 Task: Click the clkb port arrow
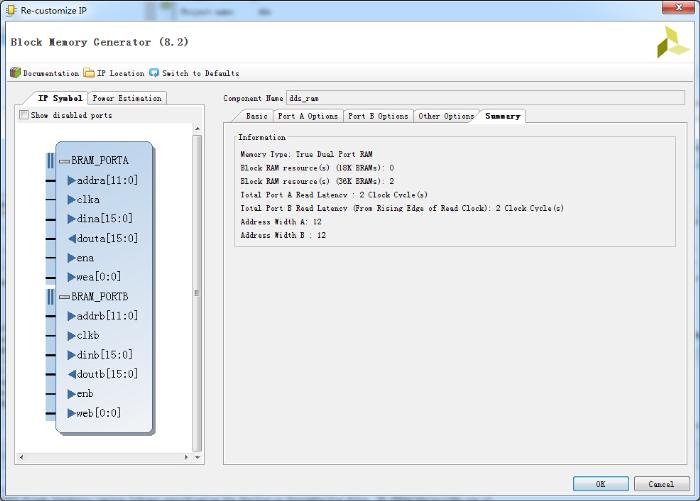coord(71,335)
